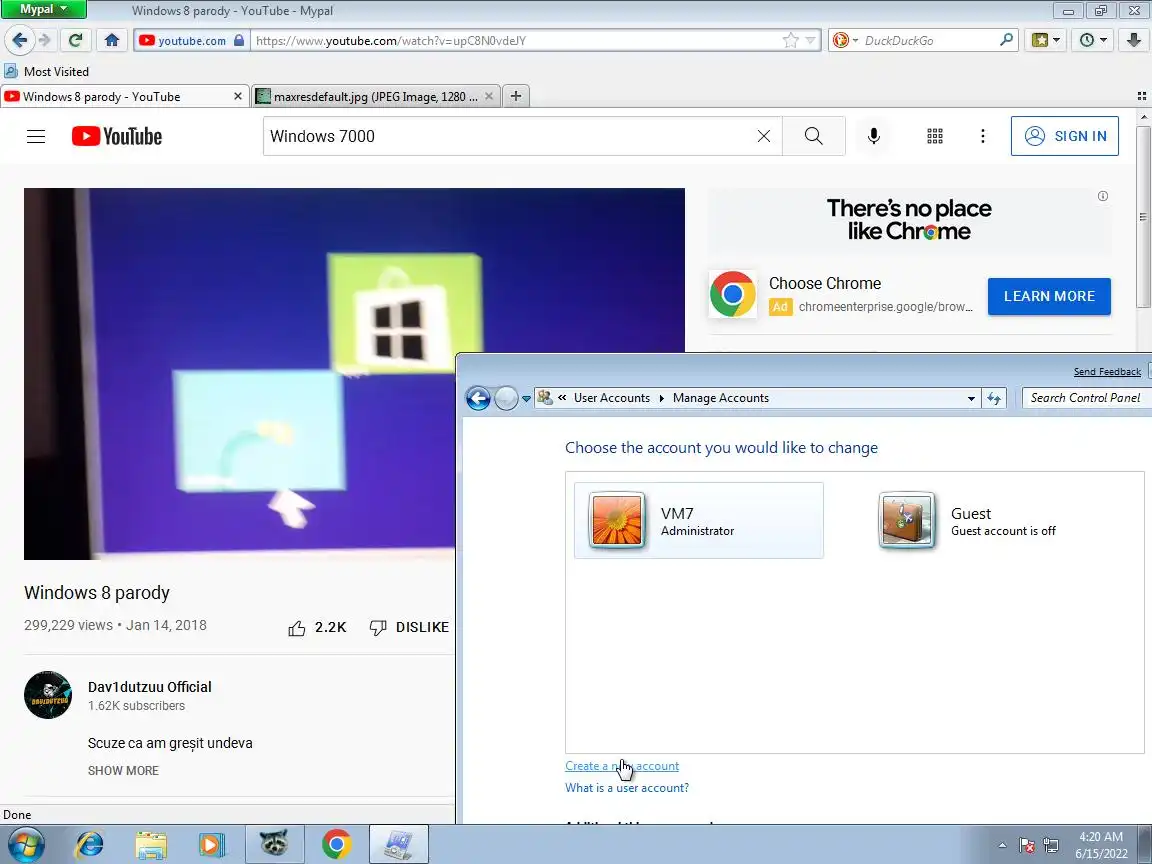Open the Action Center flag icon
Viewport: 1152px width, 864px height.
click(1027, 846)
